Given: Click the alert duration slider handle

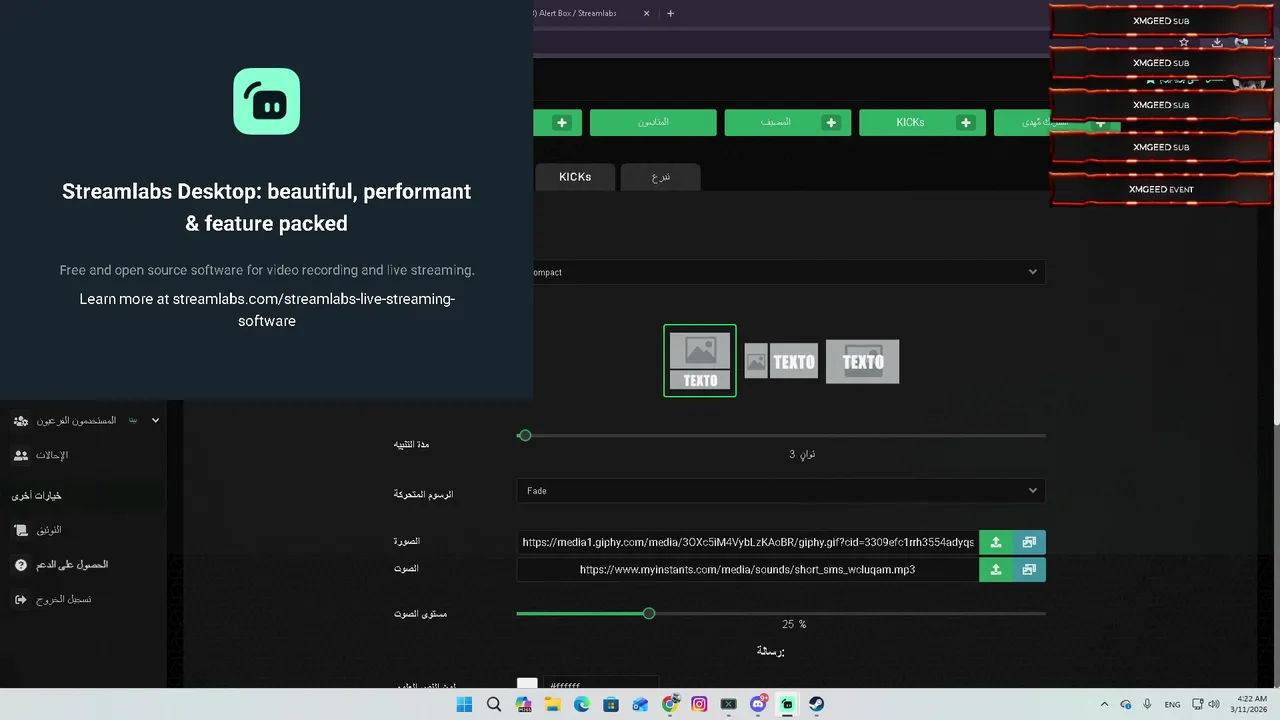Looking at the screenshot, I should [x=525, y=436].
